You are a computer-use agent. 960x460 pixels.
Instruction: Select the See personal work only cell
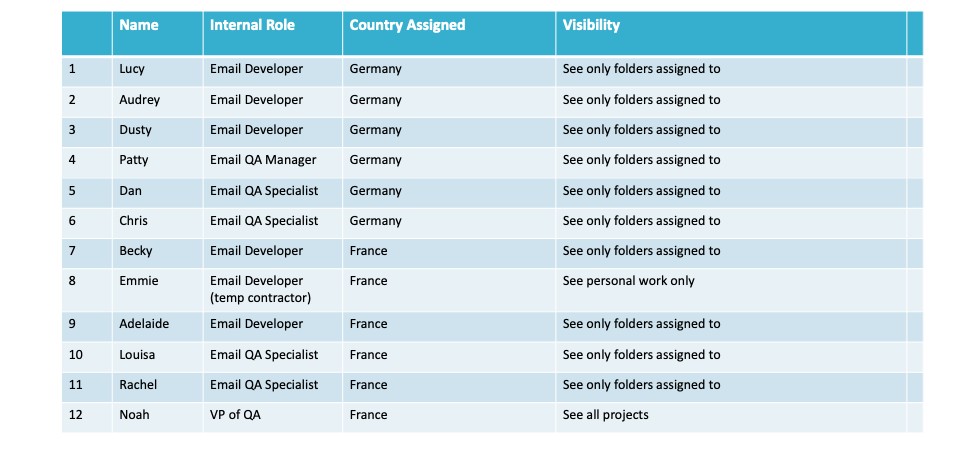pos(628,281)
